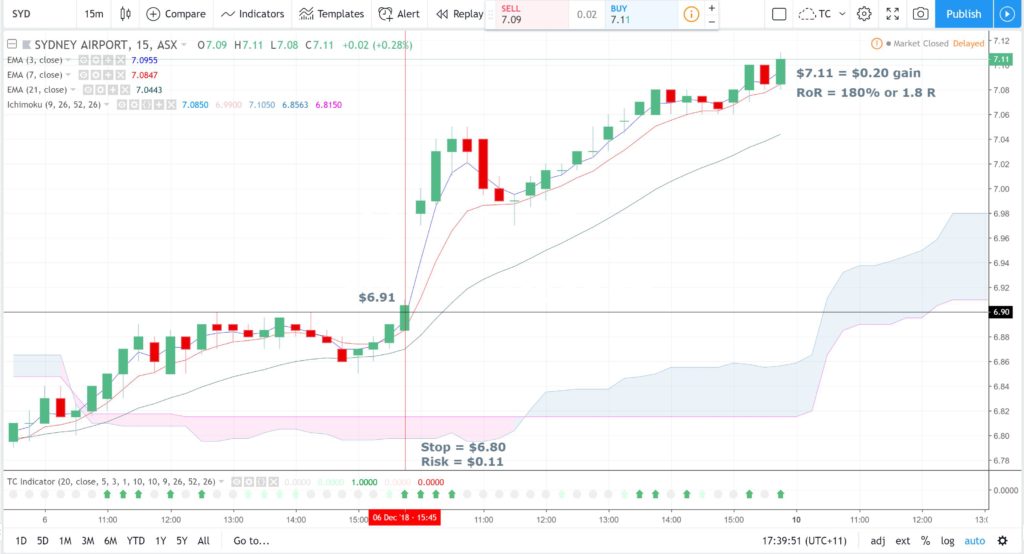Select the YTD time range
Screen dimensions: 1024x554
(135, 540)
